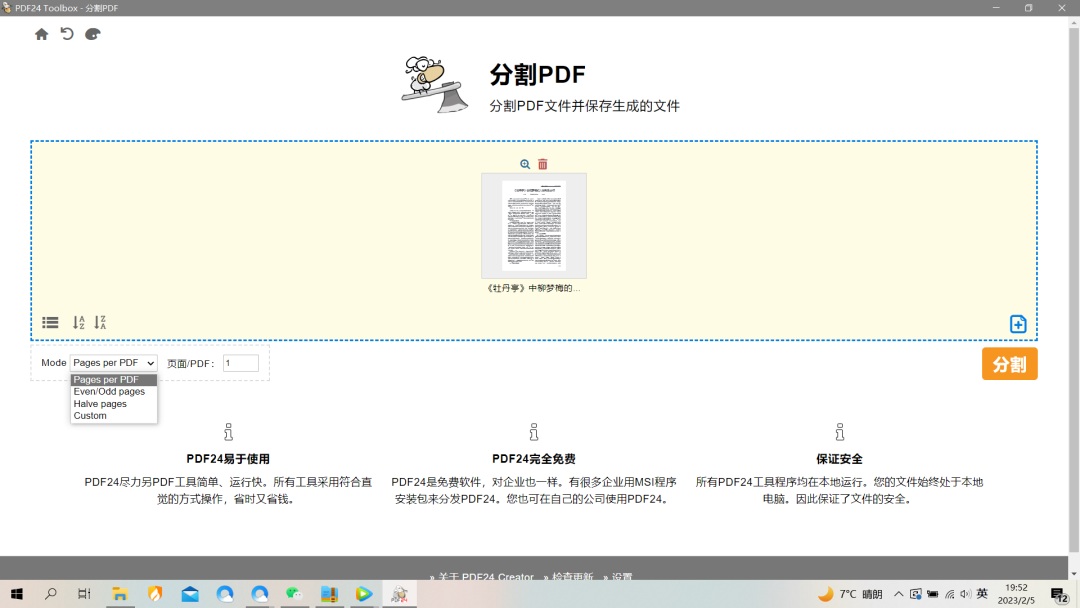This screenshot has height=608, width=1080.
Task: Click the heading 保证安全
Action: (840, 459)
